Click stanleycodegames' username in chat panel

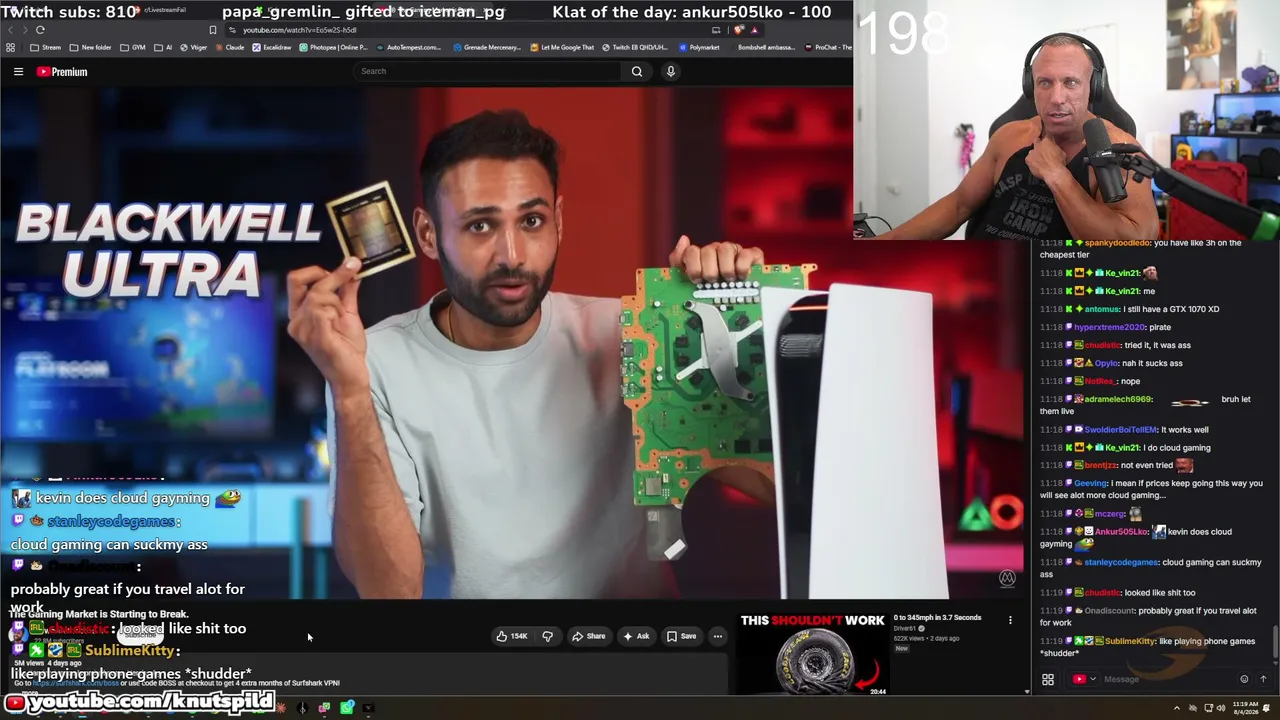(1121, 562)
